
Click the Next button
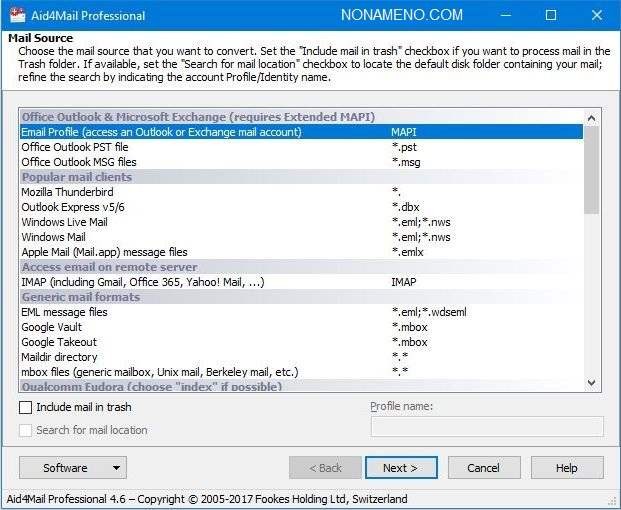pos(400,467)
